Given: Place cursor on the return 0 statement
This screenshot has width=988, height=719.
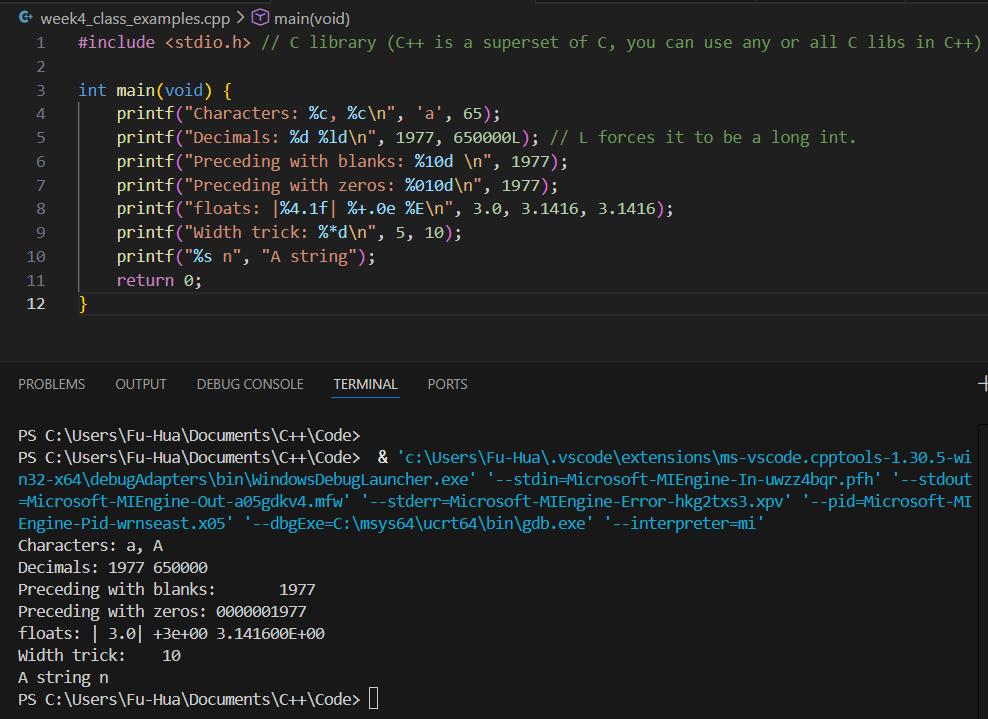Looking at the screenshot, I should click(158, 280).
